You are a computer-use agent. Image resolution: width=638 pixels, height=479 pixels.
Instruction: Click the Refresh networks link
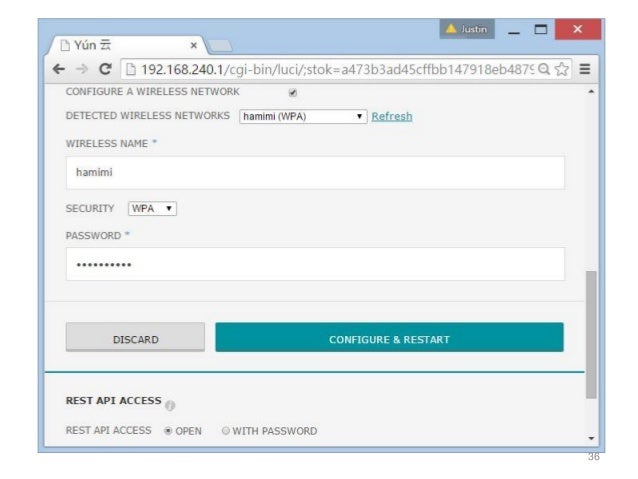tap(392, 116)
